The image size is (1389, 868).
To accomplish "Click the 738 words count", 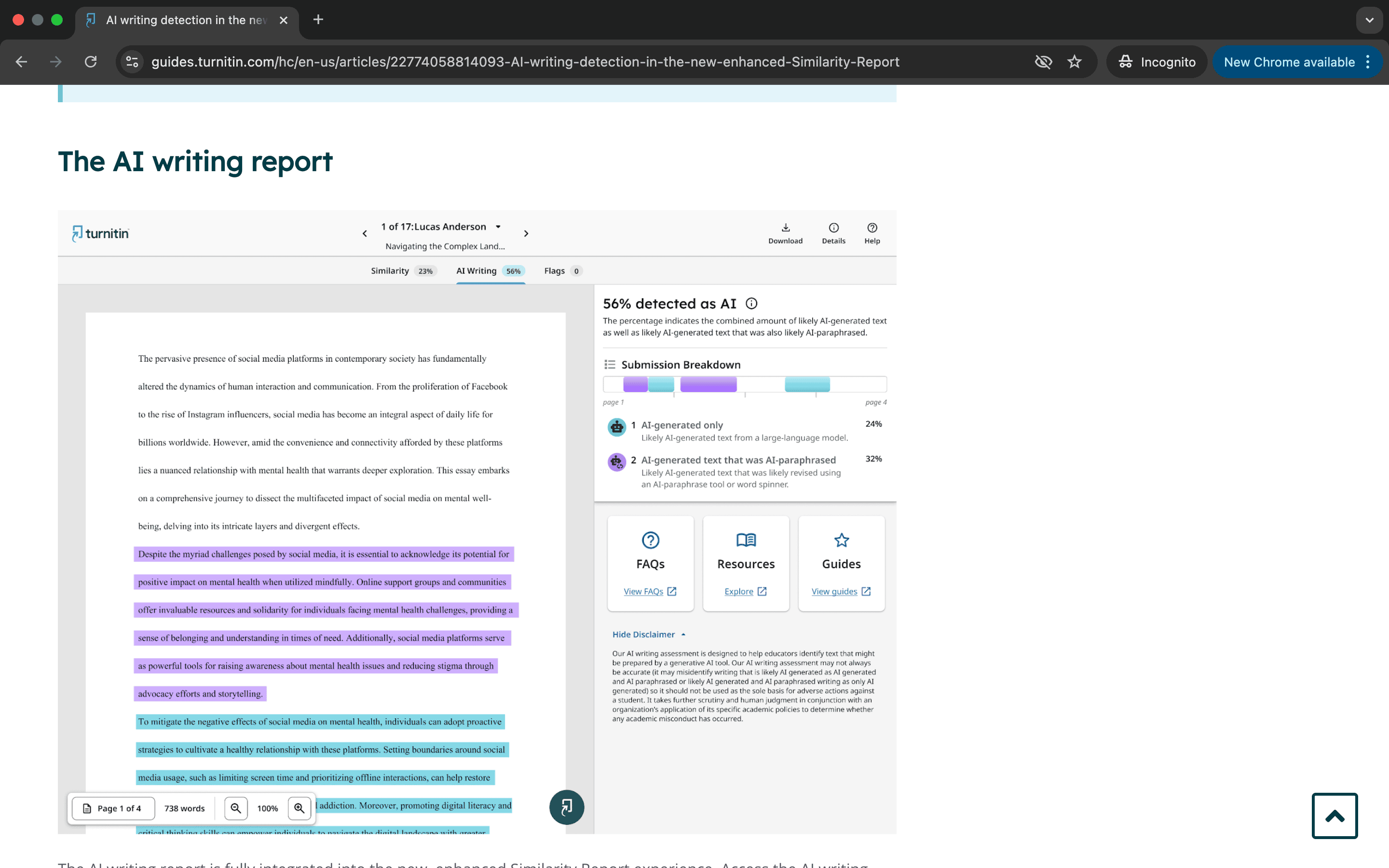I will [184, 808].
